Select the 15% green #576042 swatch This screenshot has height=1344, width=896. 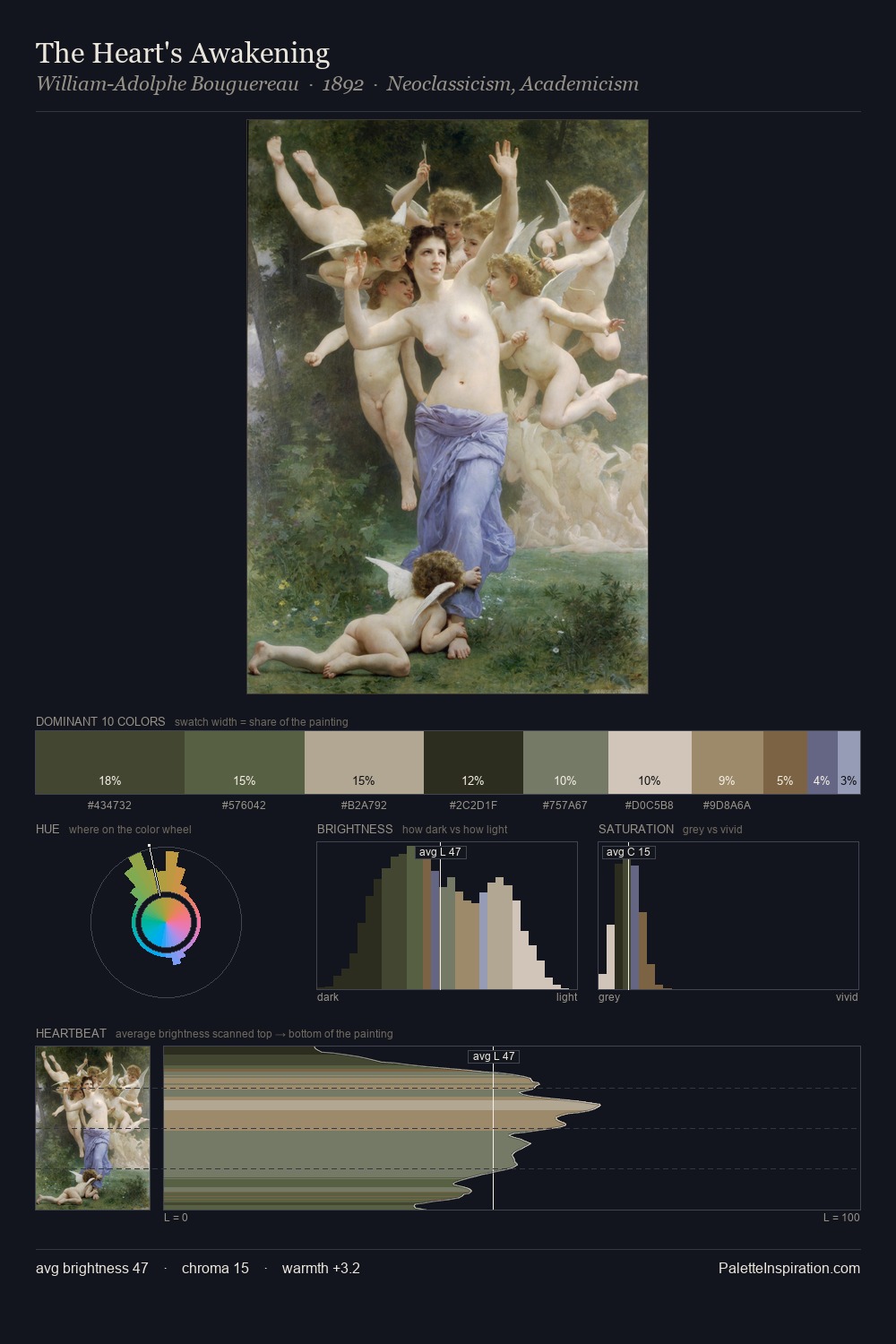[x=245, y=762]
